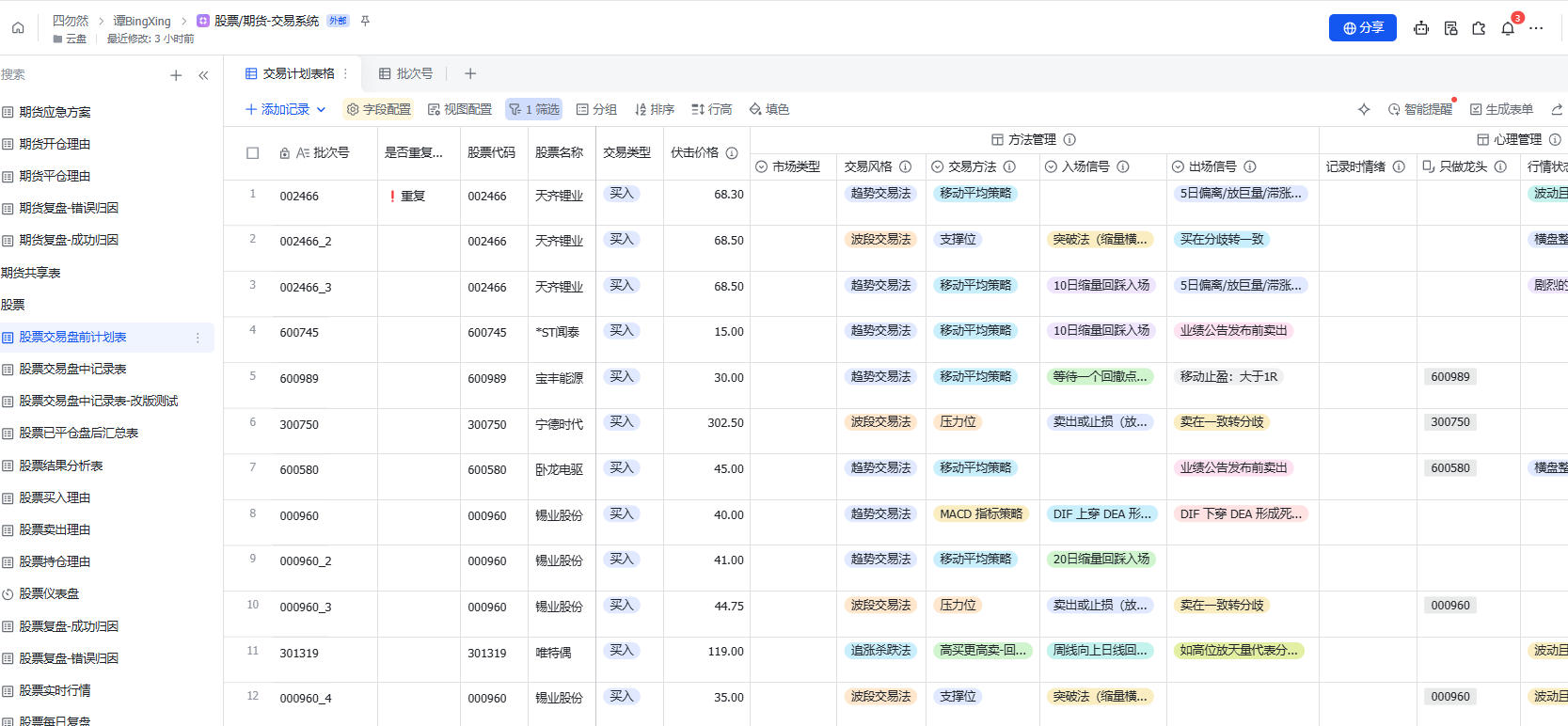The height and width of the screenshot is (726, 1568).
Task: Open the 排序 sort options
Action: coord(655,109)
